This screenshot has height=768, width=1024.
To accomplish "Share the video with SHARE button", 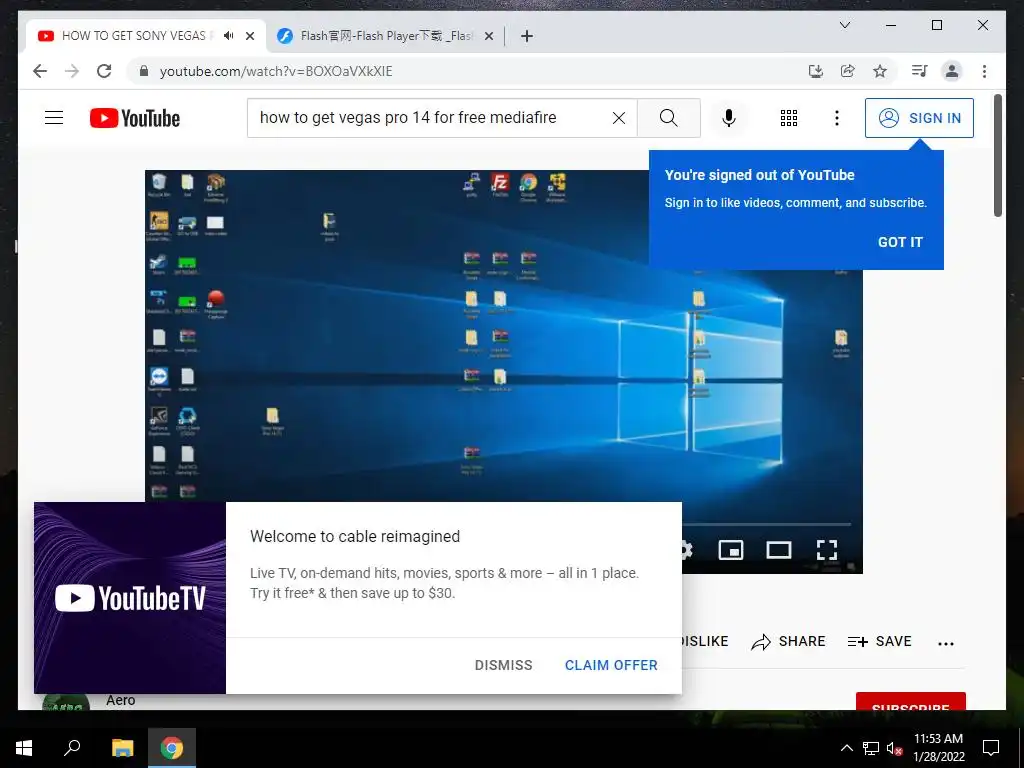I will point(788,641).
